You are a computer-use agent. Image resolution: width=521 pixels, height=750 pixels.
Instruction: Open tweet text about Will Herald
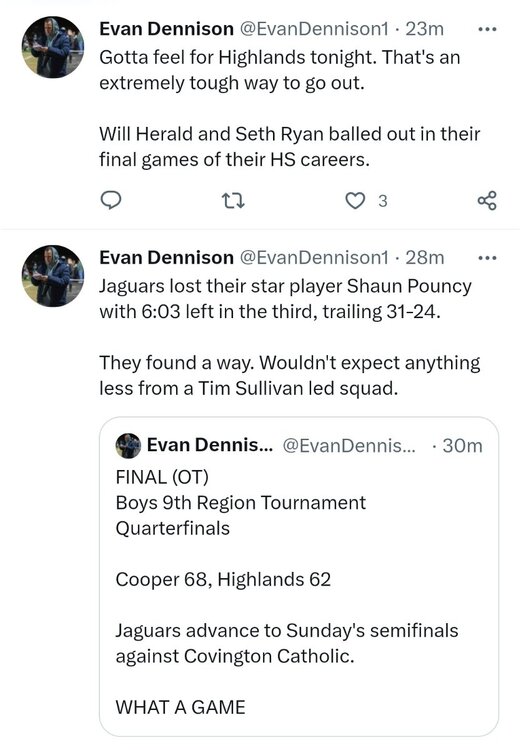tap(289, 109)
